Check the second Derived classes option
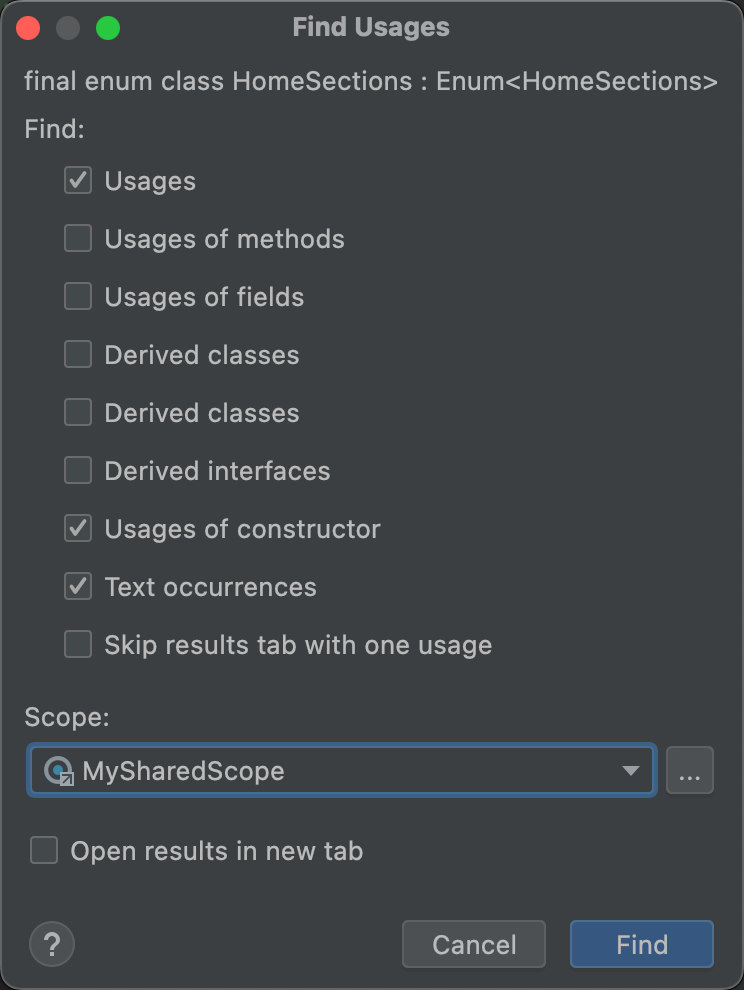This screenshot has width=744, height=990. point(77,412)
